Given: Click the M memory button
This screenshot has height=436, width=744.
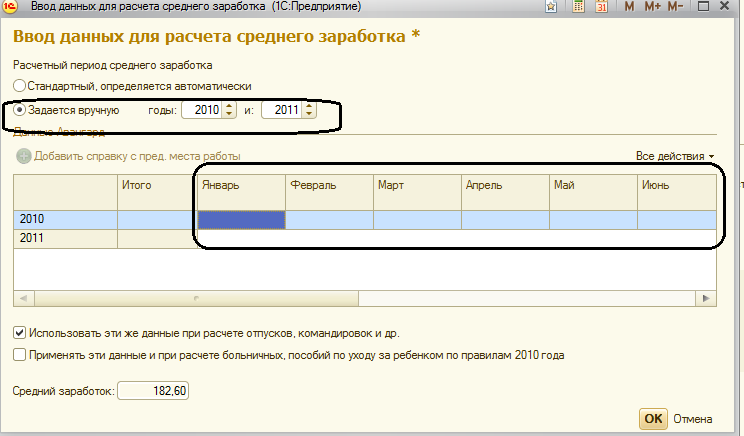Looking at the screenshot, I should point(629,7).
